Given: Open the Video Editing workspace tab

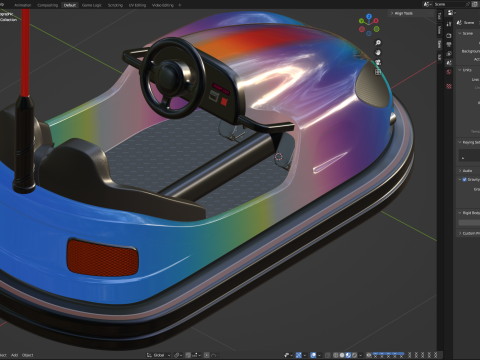Looking at the screenshot, I should click(x=163, y=5).
